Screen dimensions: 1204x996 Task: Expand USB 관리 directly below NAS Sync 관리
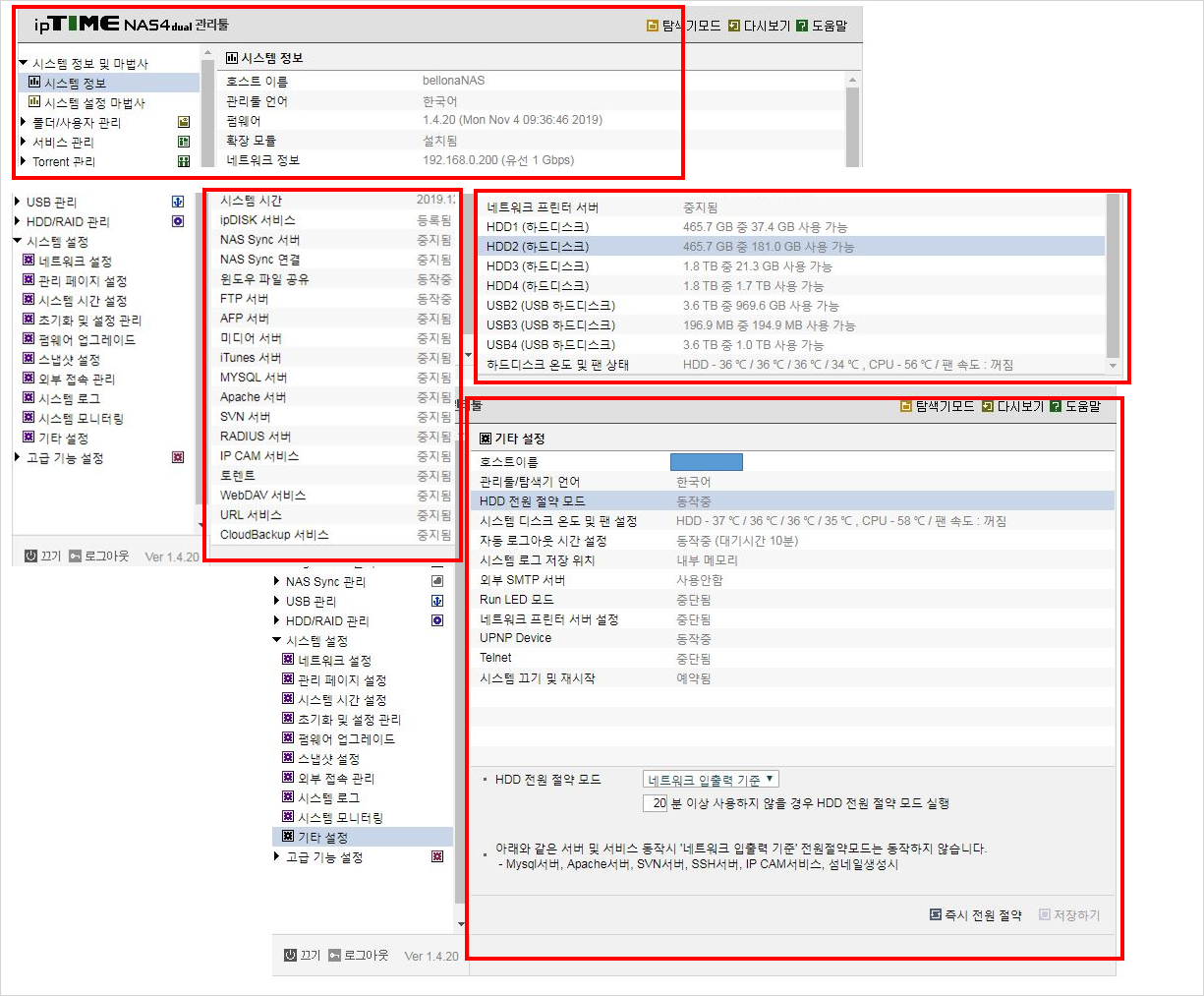[x=277, y=601]
